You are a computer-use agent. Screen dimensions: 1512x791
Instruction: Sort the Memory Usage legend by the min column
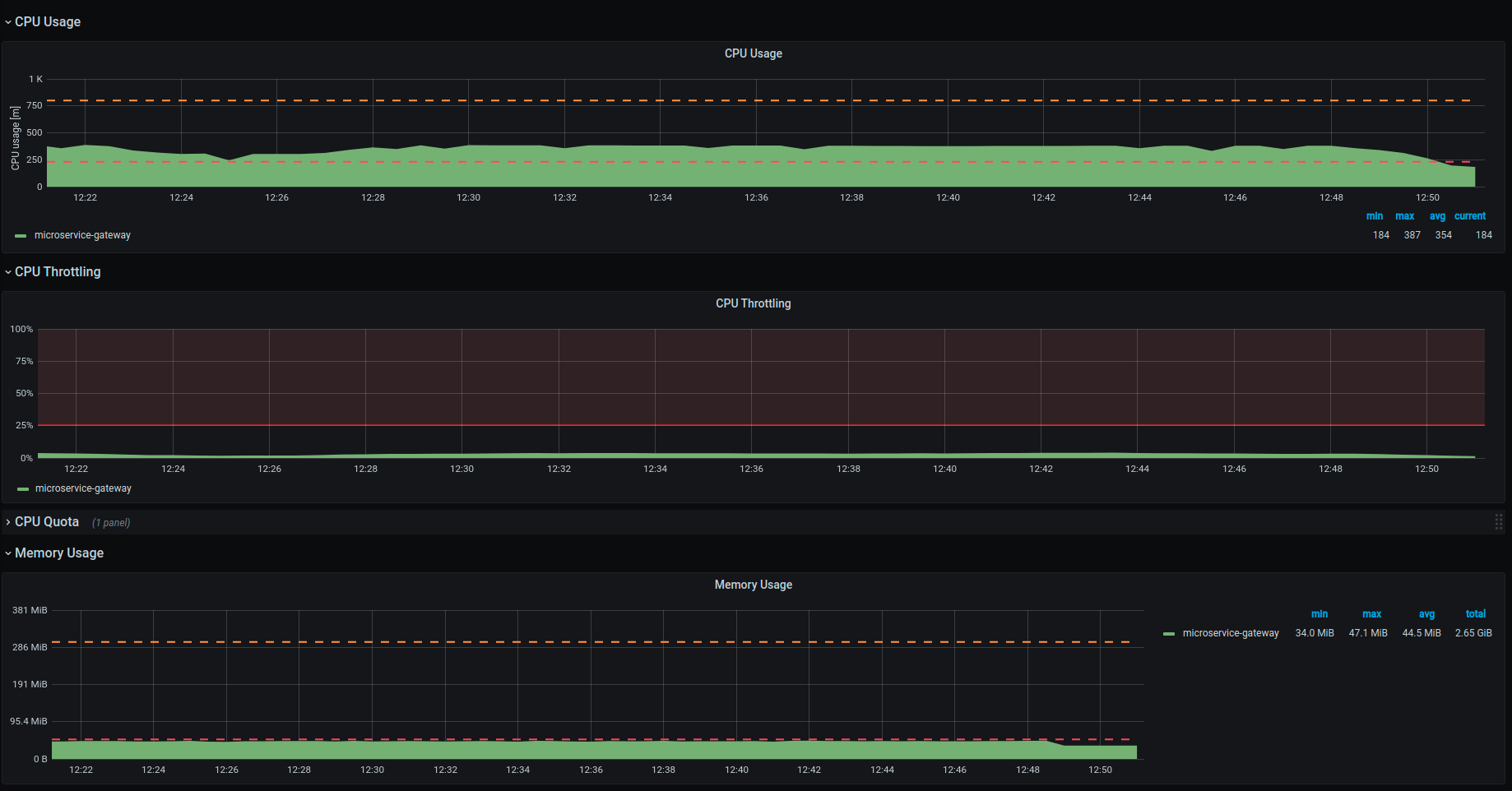coord(1320,613)
